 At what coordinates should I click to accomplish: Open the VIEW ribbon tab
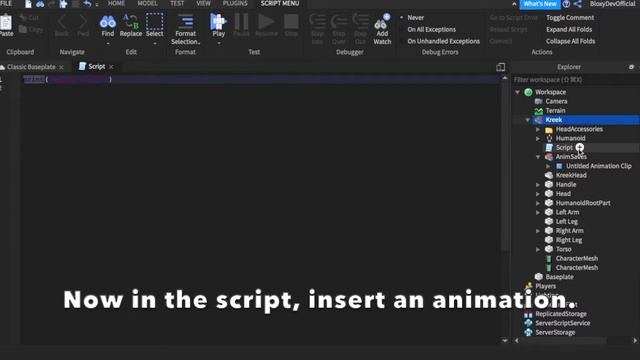[203, 3]
